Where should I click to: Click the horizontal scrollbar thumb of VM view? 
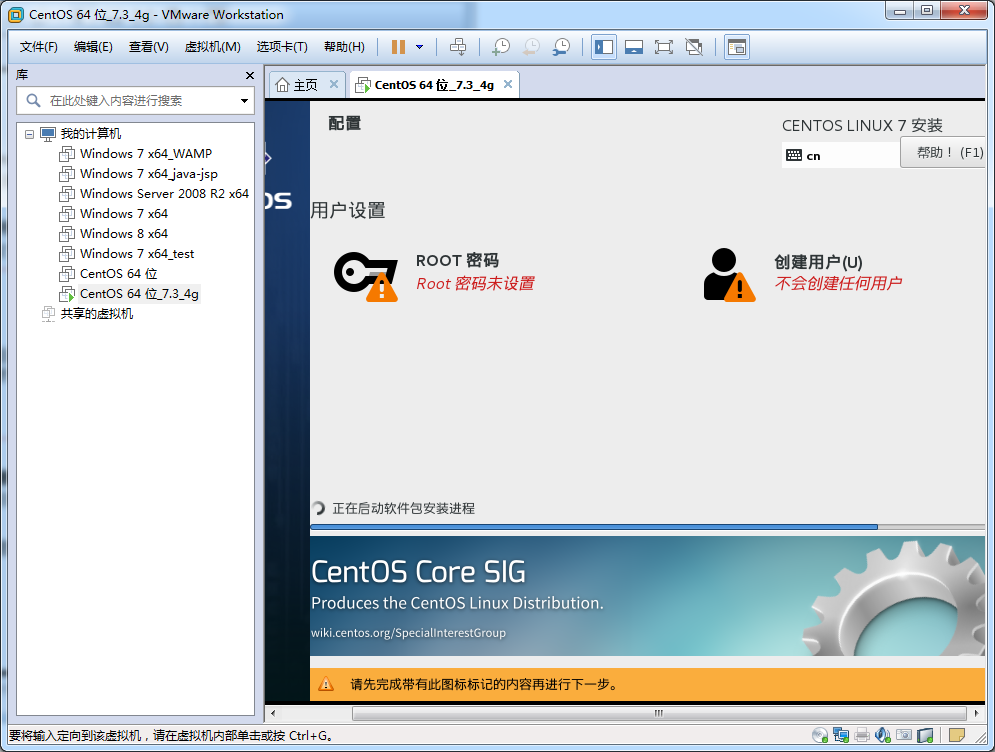659,713
